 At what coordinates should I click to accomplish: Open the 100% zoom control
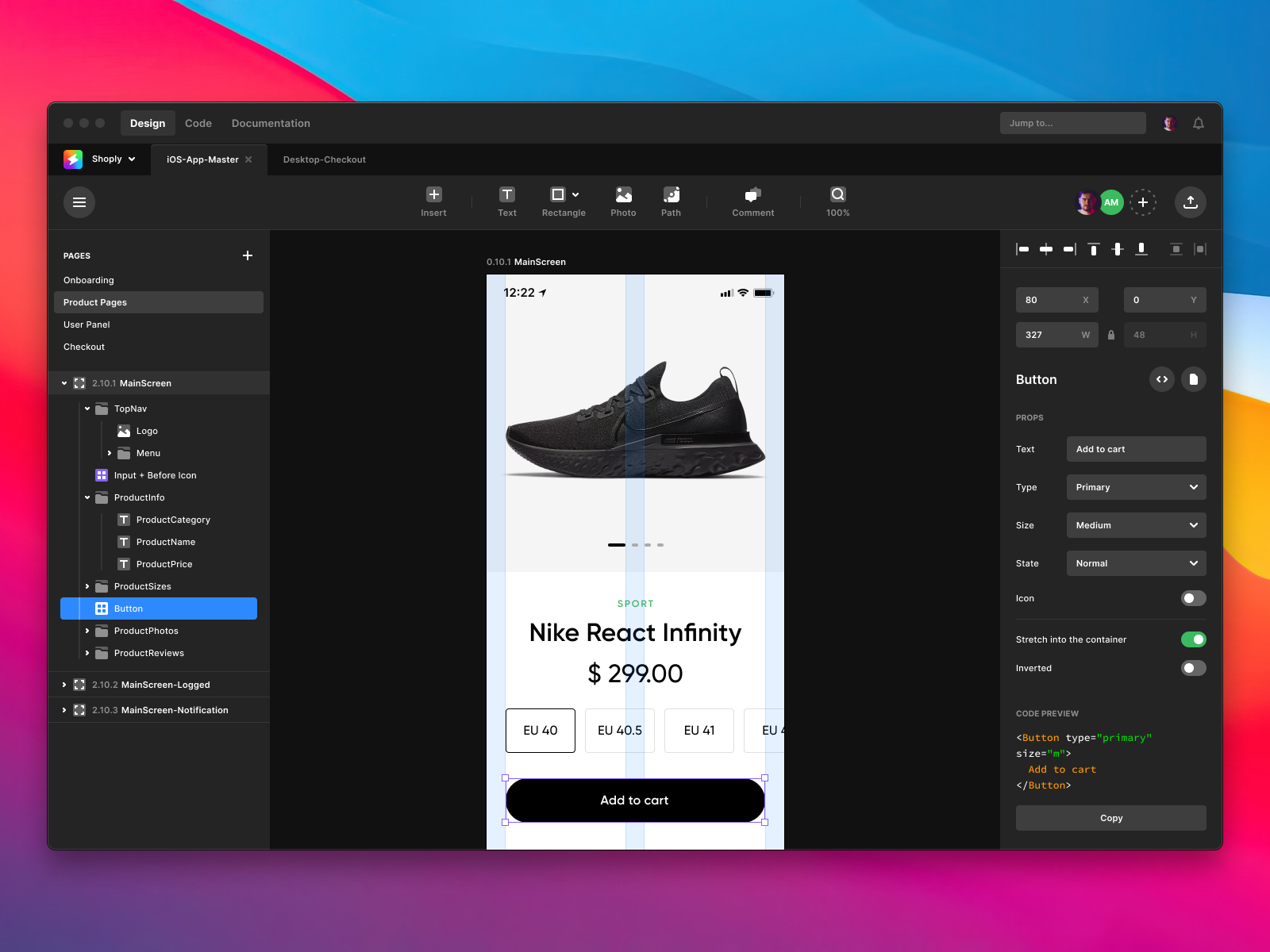(x=837, y=202)
